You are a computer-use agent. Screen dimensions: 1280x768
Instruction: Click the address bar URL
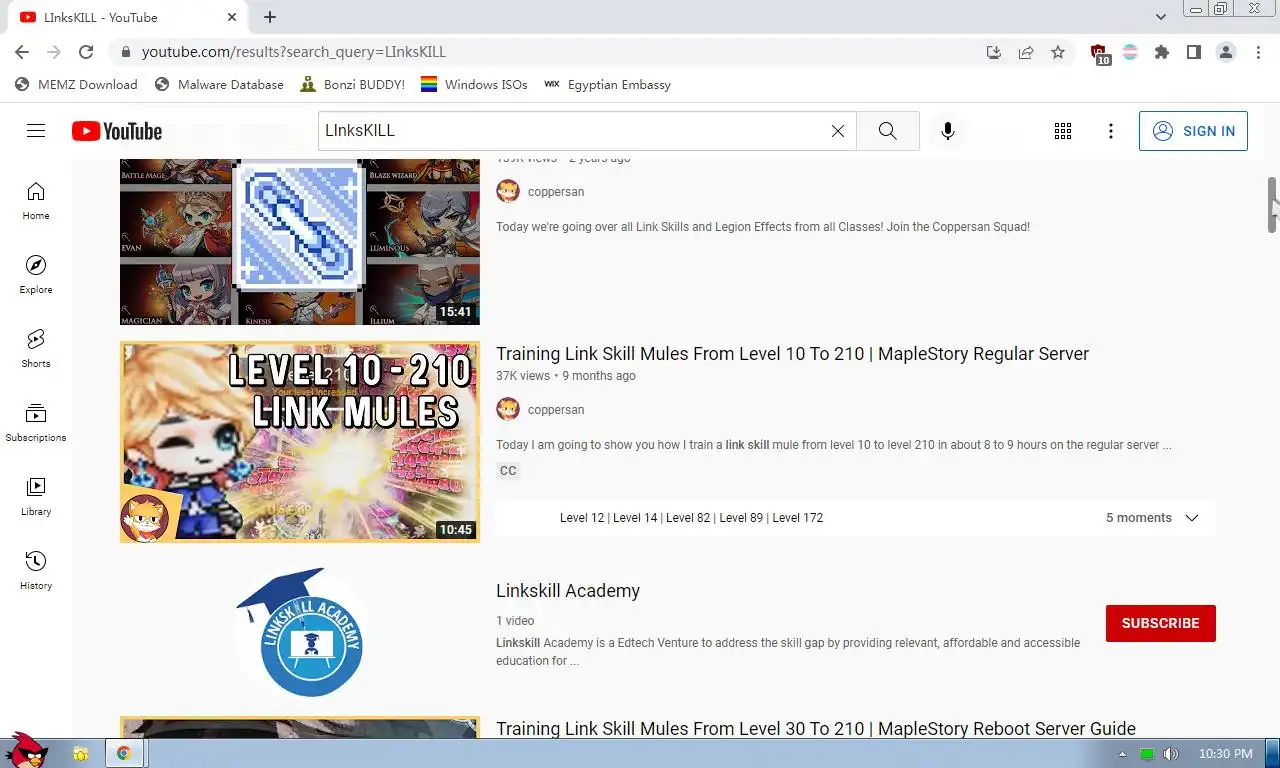[x=294, y=52]
